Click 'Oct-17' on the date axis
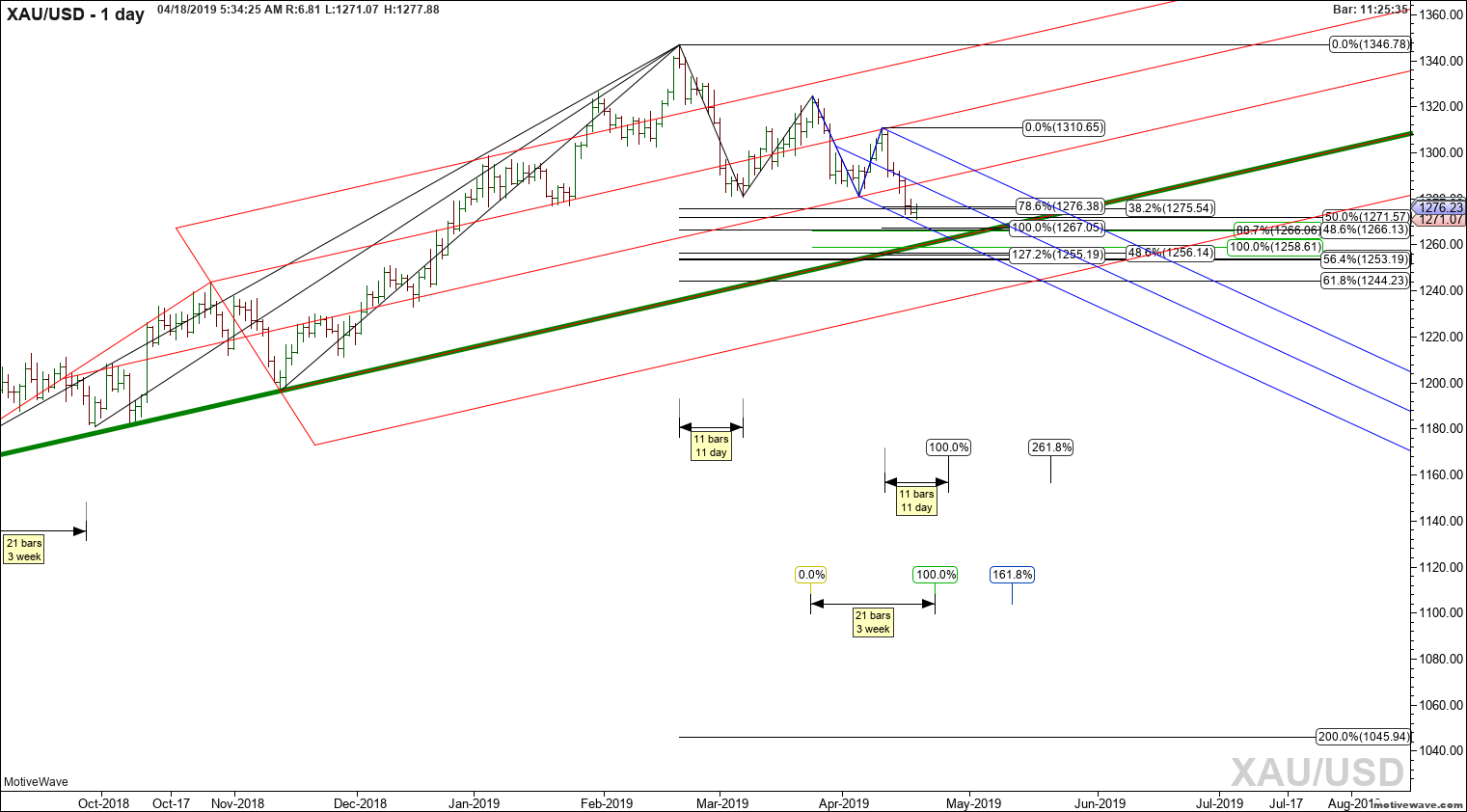The image size is (1467, 812). 172,803
